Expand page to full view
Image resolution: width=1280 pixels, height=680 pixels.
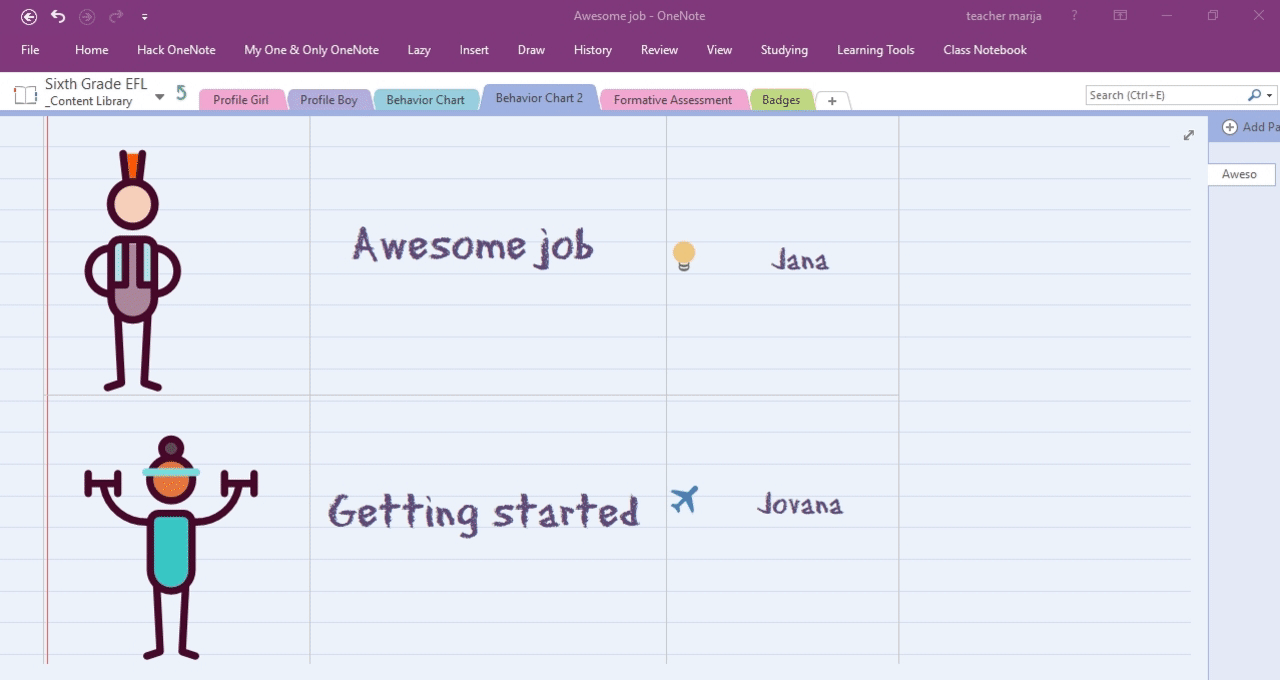coord(1188,135)
